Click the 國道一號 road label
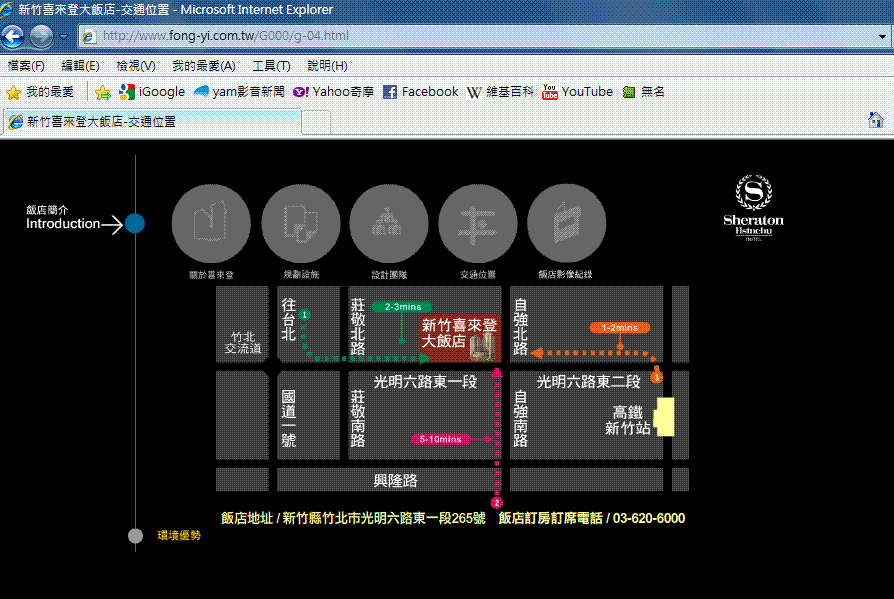Image resolution: width=894 pixels, height=599 pixels. (288, 419)
